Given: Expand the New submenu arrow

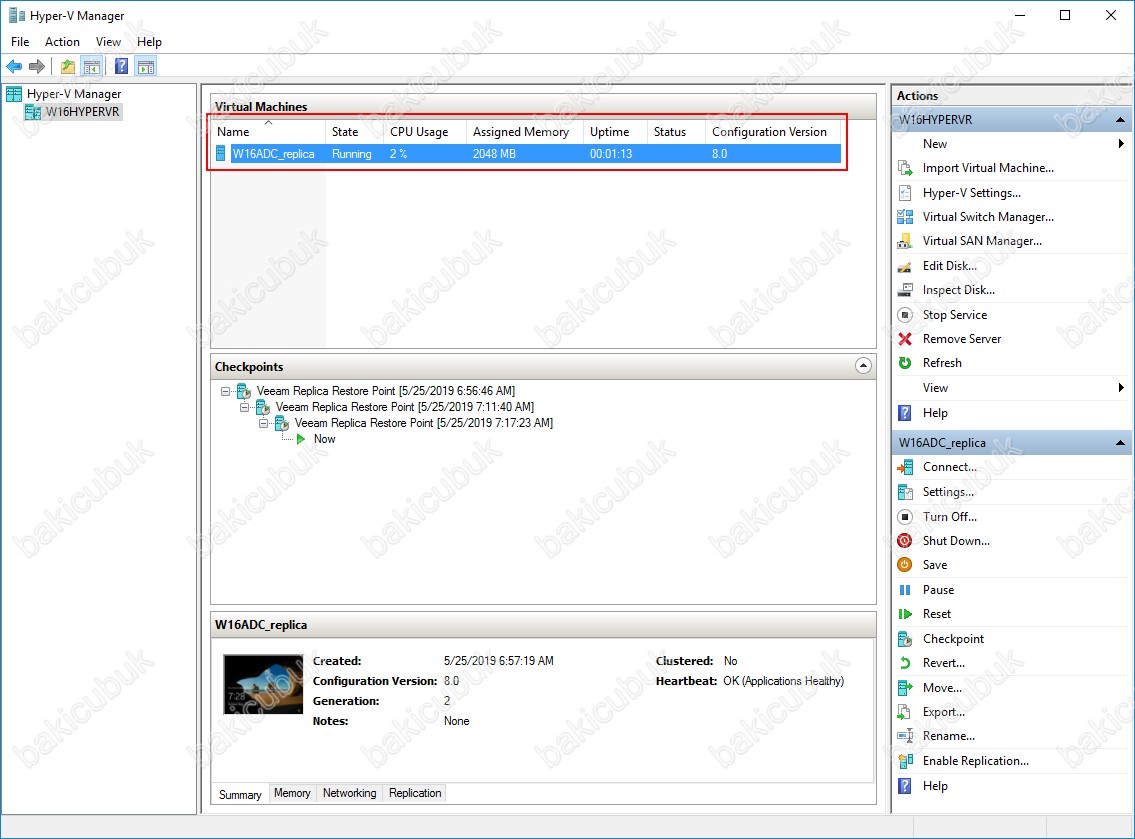Looking at the screenshot, I should (x=1121, y=143).
